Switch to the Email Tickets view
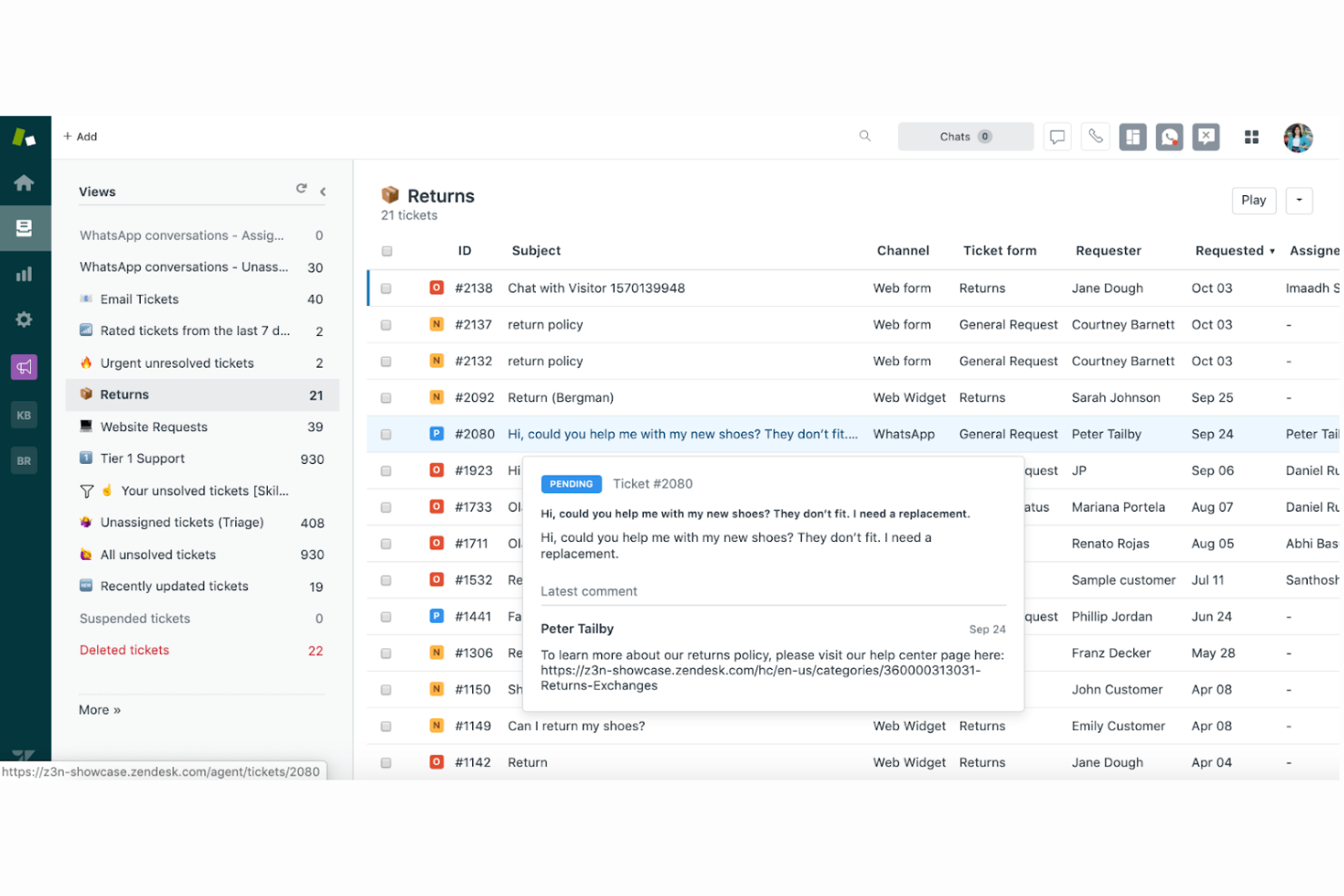Image resolution: width=1344 pixels, height=896 pixels. pyautogui.click(x=138, y=299)
